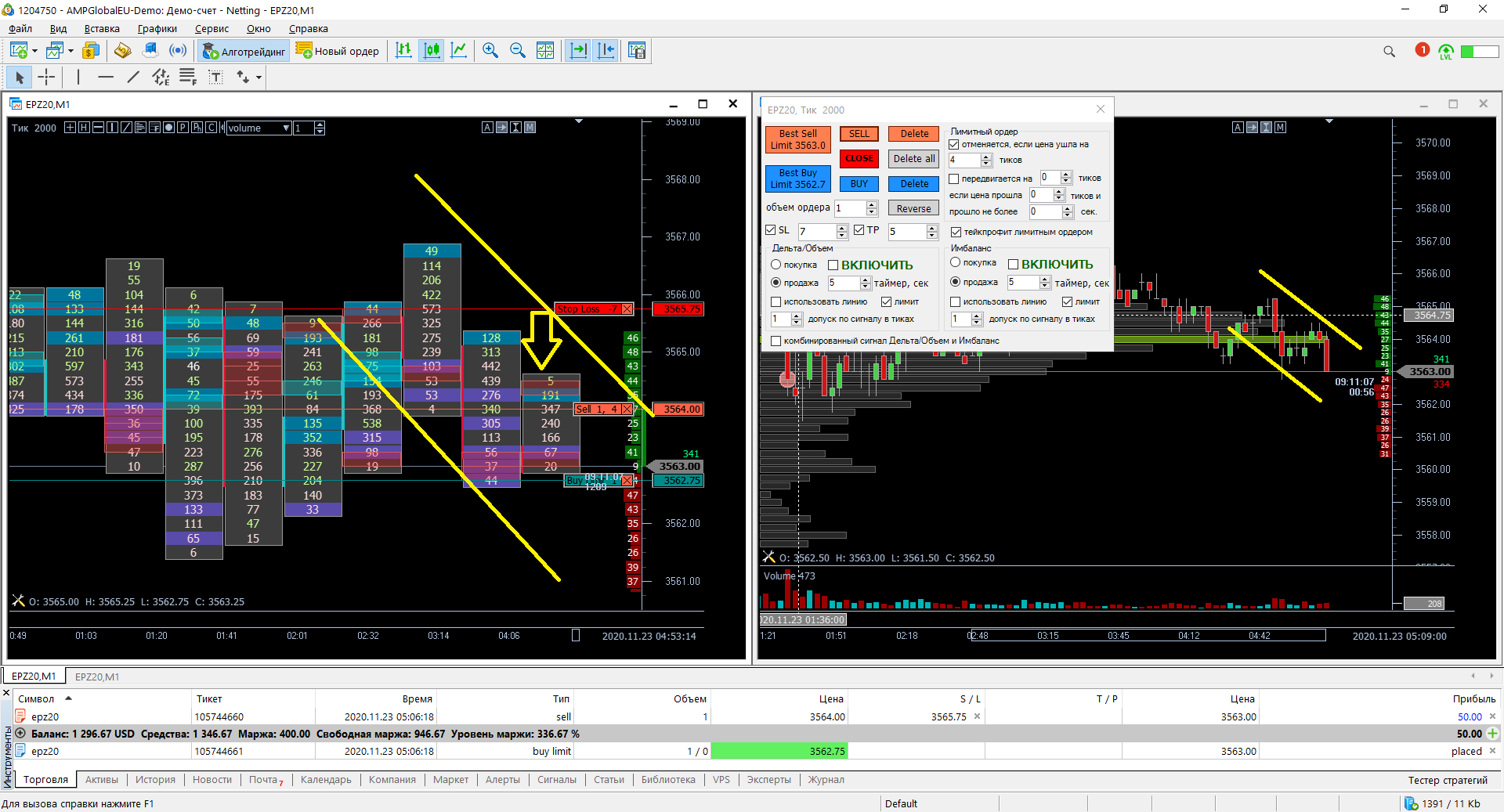Toggle chart auto-scroll to end
Image resolution: width=1504 pixels, height=812 pixels.
578,51
